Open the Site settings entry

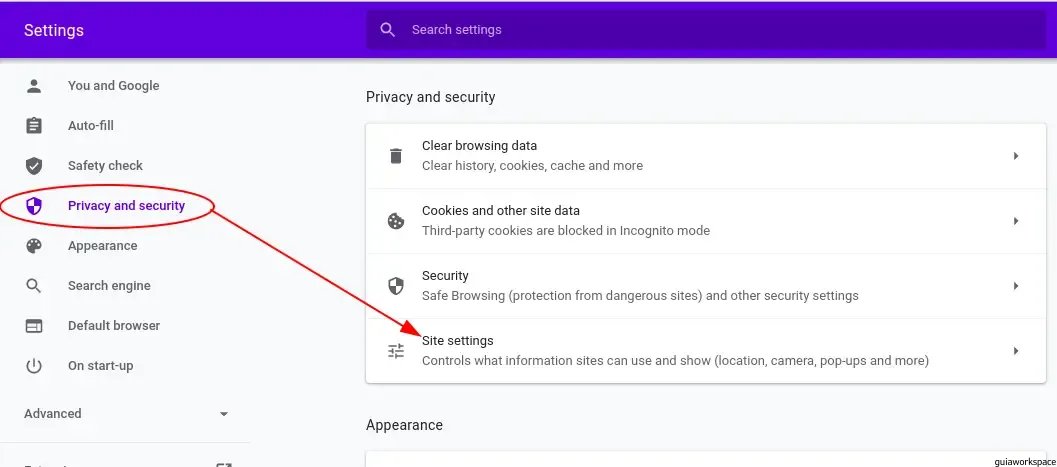pos(706,351)
